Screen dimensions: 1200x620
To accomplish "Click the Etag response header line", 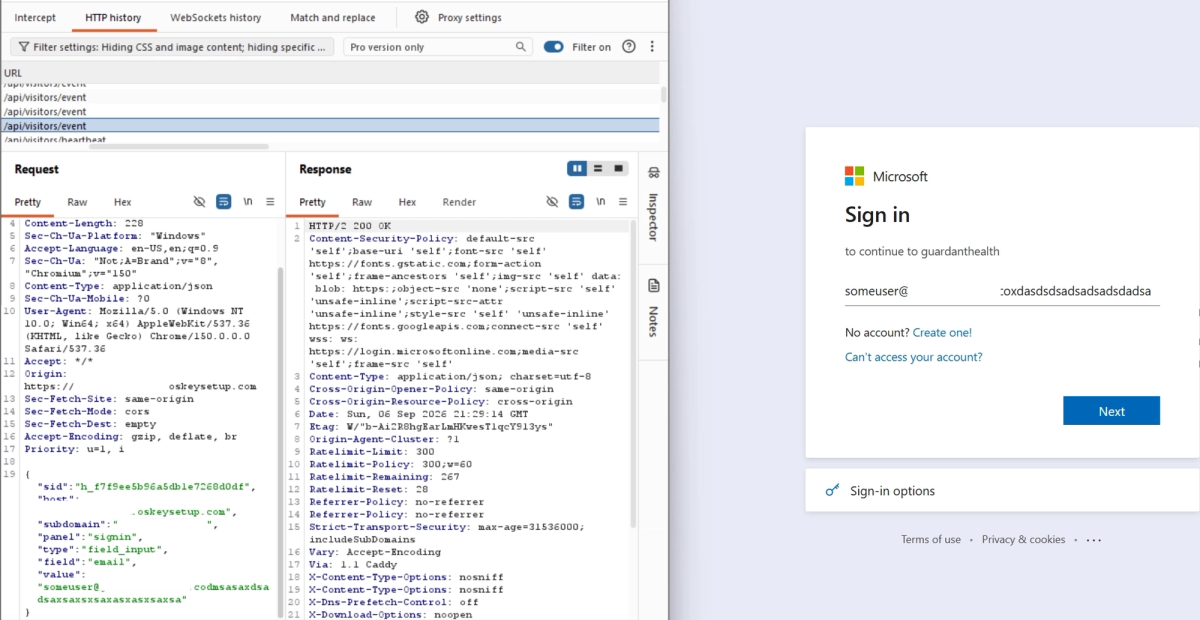I will point(431,427).
